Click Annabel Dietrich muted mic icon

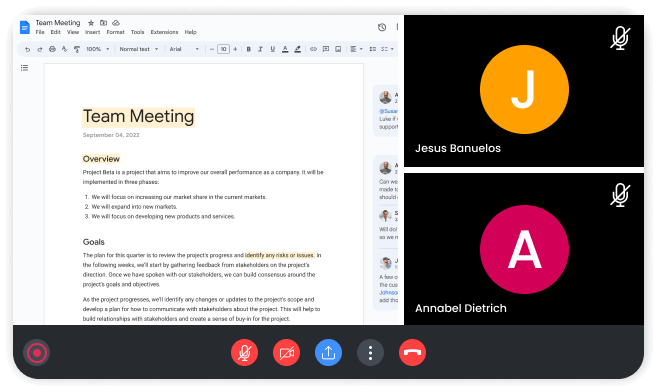tap(620, 195)
